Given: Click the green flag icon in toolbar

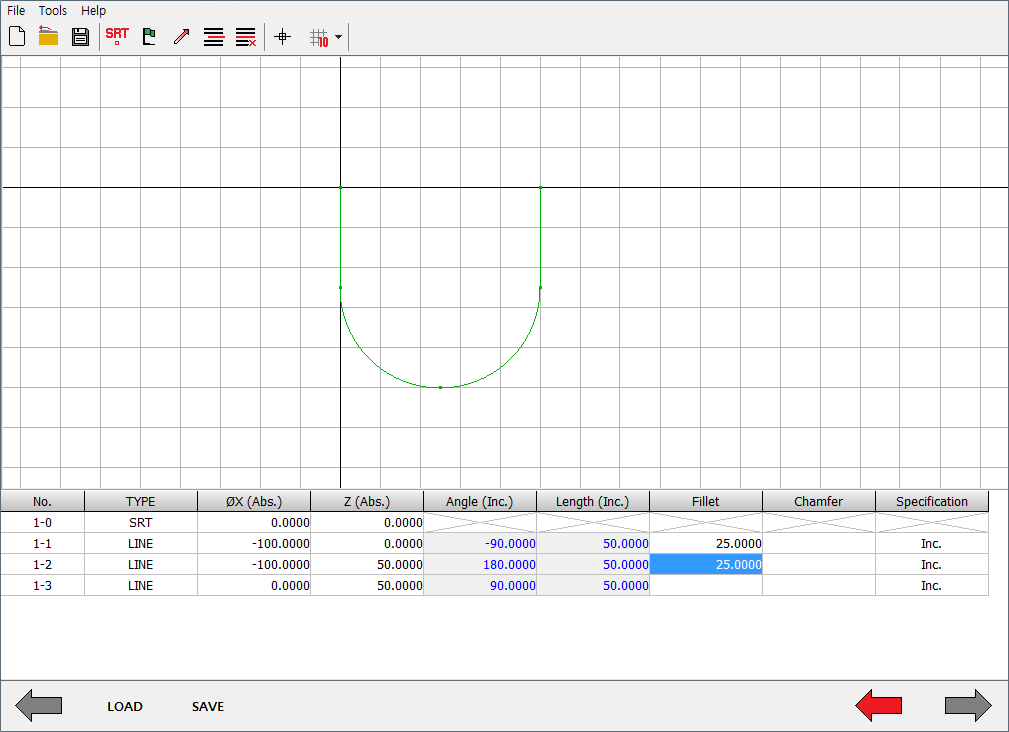Looking at the screenshot, I should pyautogui.click(x=149, y=37).
